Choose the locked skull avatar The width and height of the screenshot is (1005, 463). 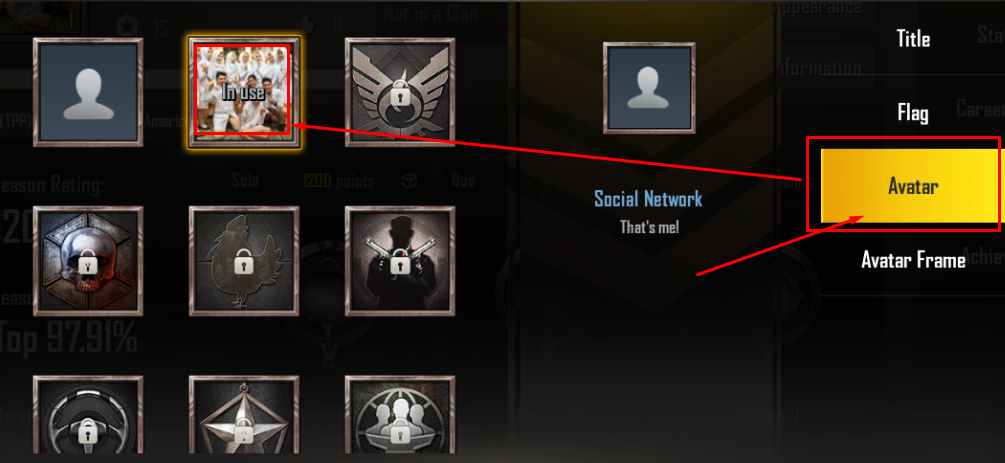pos(88,261)
